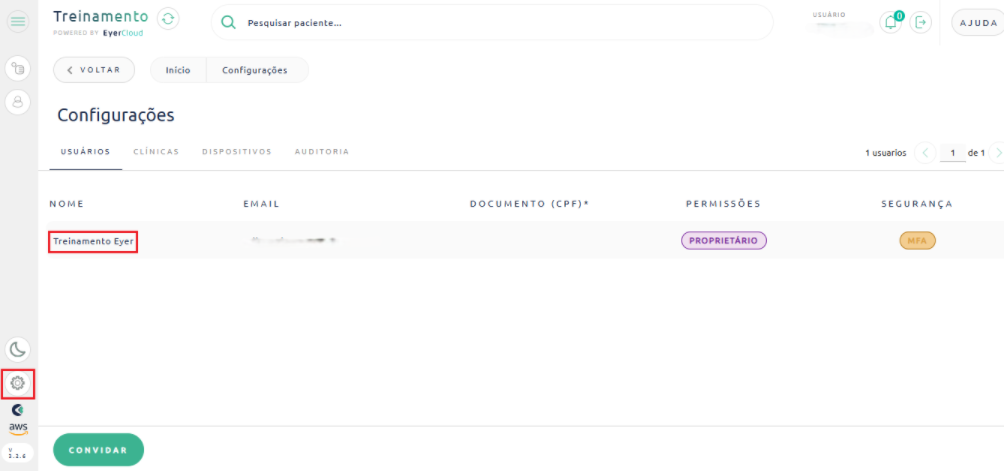Viewport: 1004px width, 471px height.
Task: Click the Eyer logo icon above AWS
Action: [18, 409]
